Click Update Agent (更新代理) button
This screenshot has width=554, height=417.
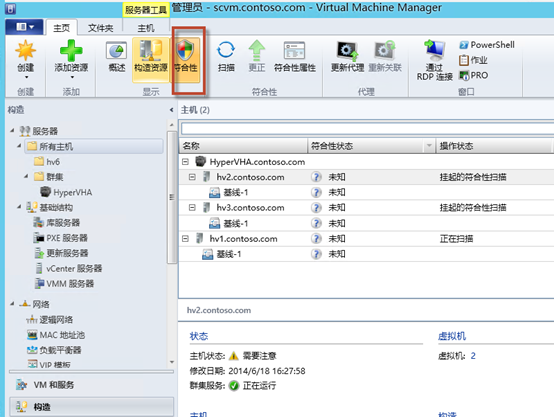click(x=347, y=57)
